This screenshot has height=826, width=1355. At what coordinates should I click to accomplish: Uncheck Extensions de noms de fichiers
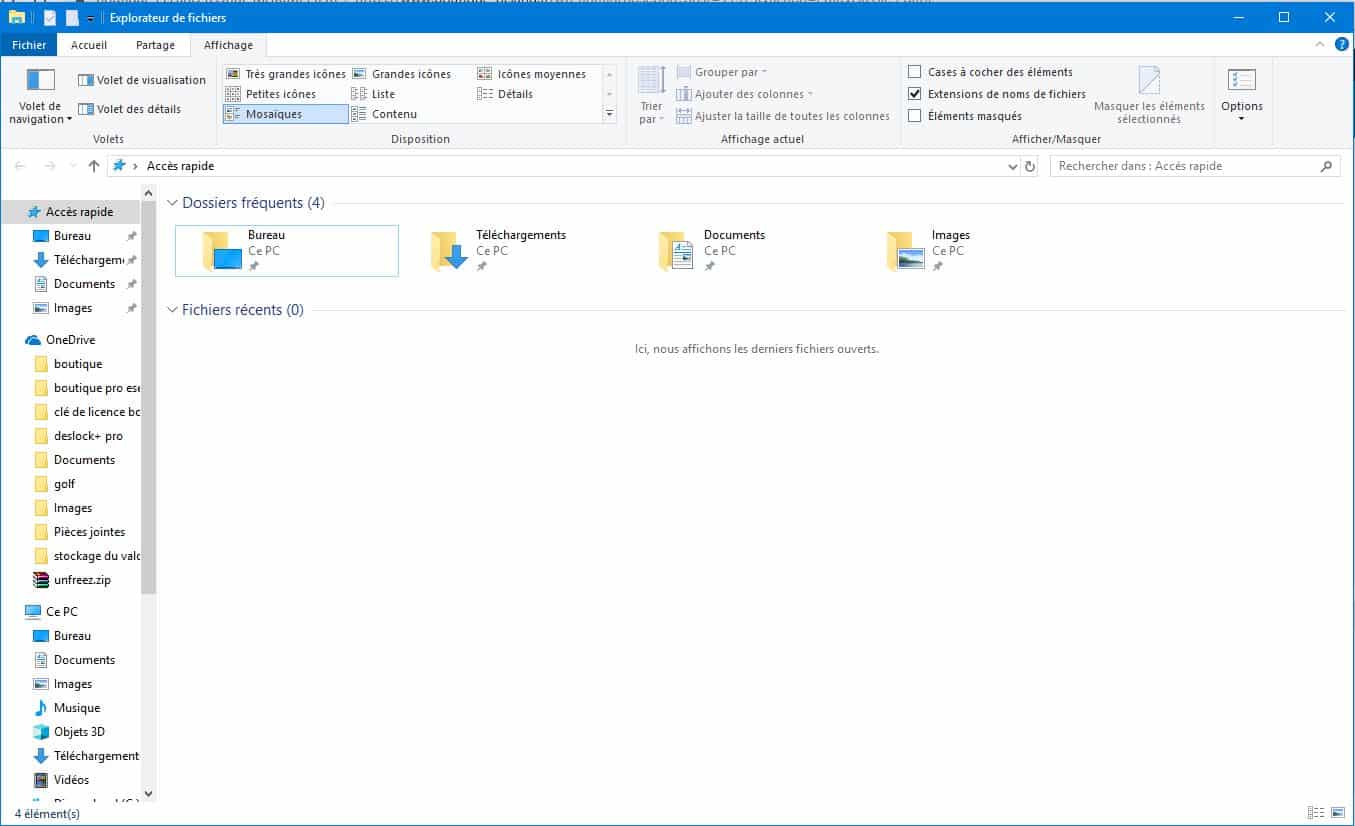click(915, 93)
